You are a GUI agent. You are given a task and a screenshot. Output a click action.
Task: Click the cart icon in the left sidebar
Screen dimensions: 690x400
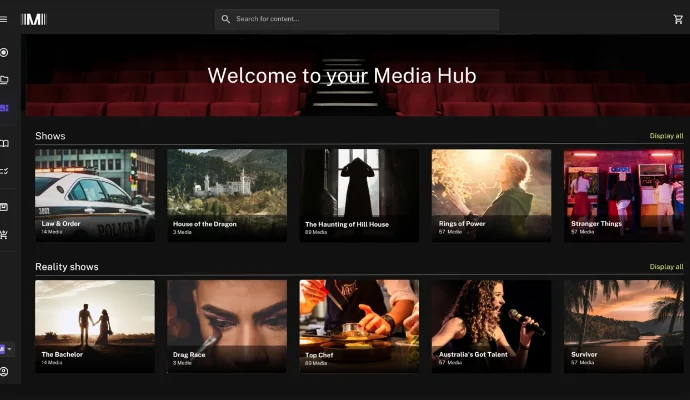point(4,235)
